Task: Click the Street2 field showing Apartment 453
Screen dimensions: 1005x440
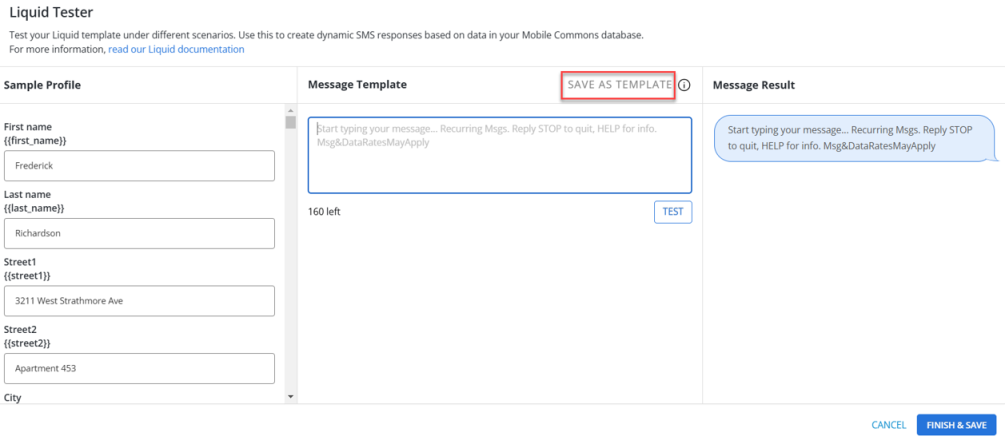Action: pyautogui.click(x=139, y=368)
